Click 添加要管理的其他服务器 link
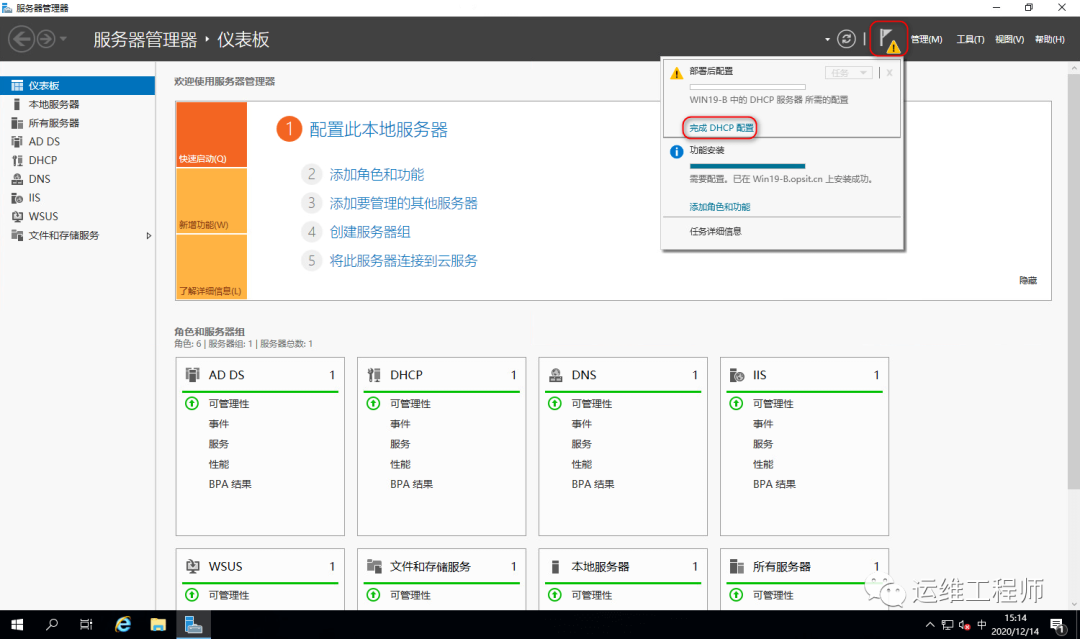Viewport: 1080px width, 639px height. tap(404, 203)
